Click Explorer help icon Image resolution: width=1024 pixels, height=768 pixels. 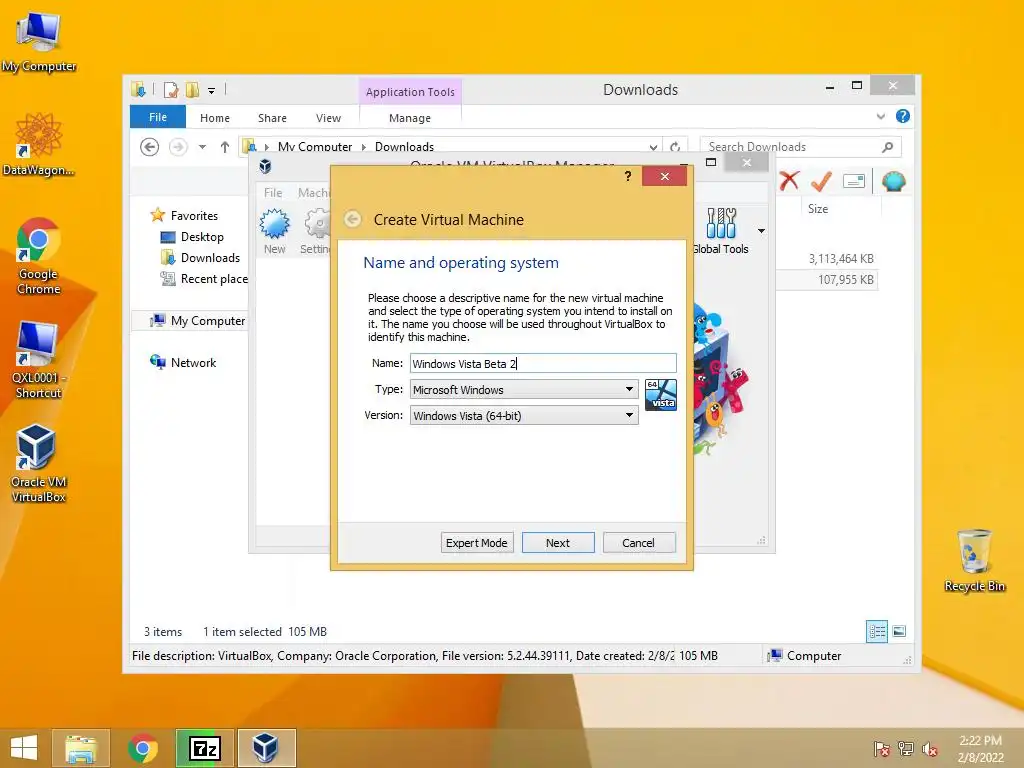click(x=903, y=116)
